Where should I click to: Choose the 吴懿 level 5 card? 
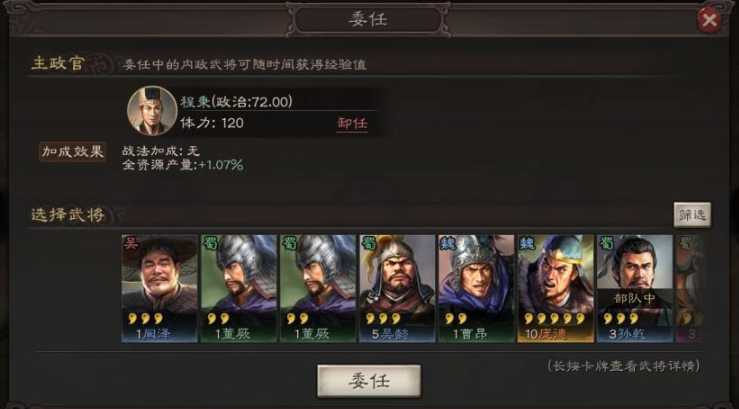click(x=397, y=288)
